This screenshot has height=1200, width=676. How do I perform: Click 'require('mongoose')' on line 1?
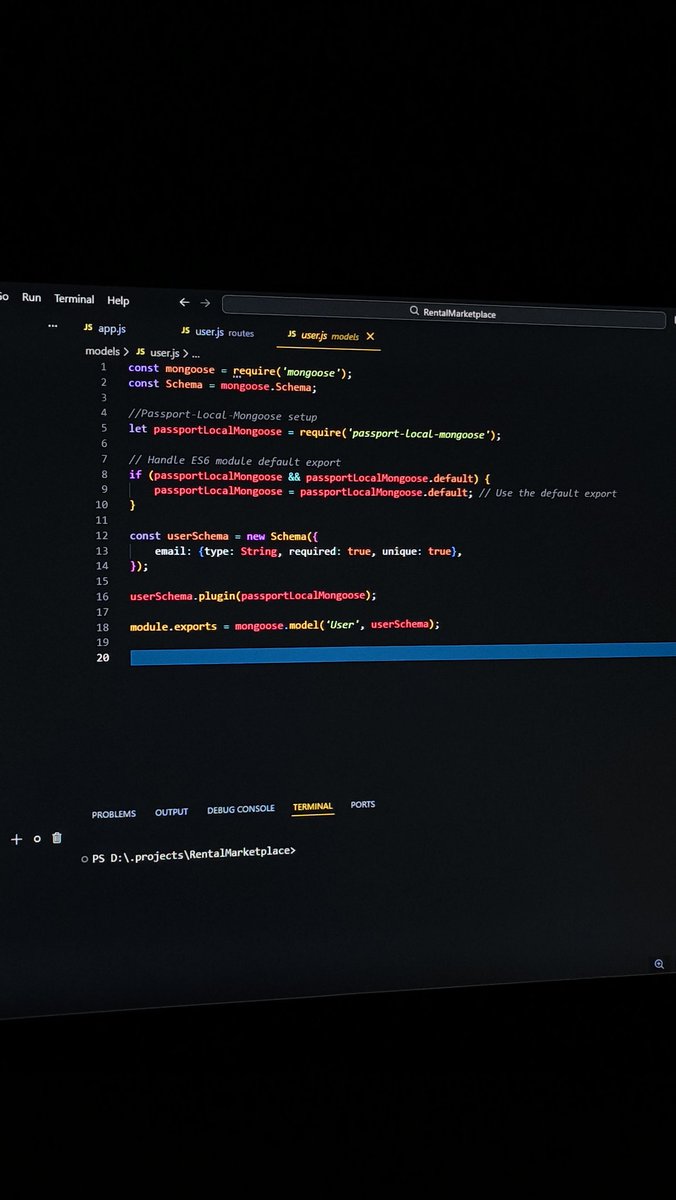pyautogui.click(x=292, y=372)
